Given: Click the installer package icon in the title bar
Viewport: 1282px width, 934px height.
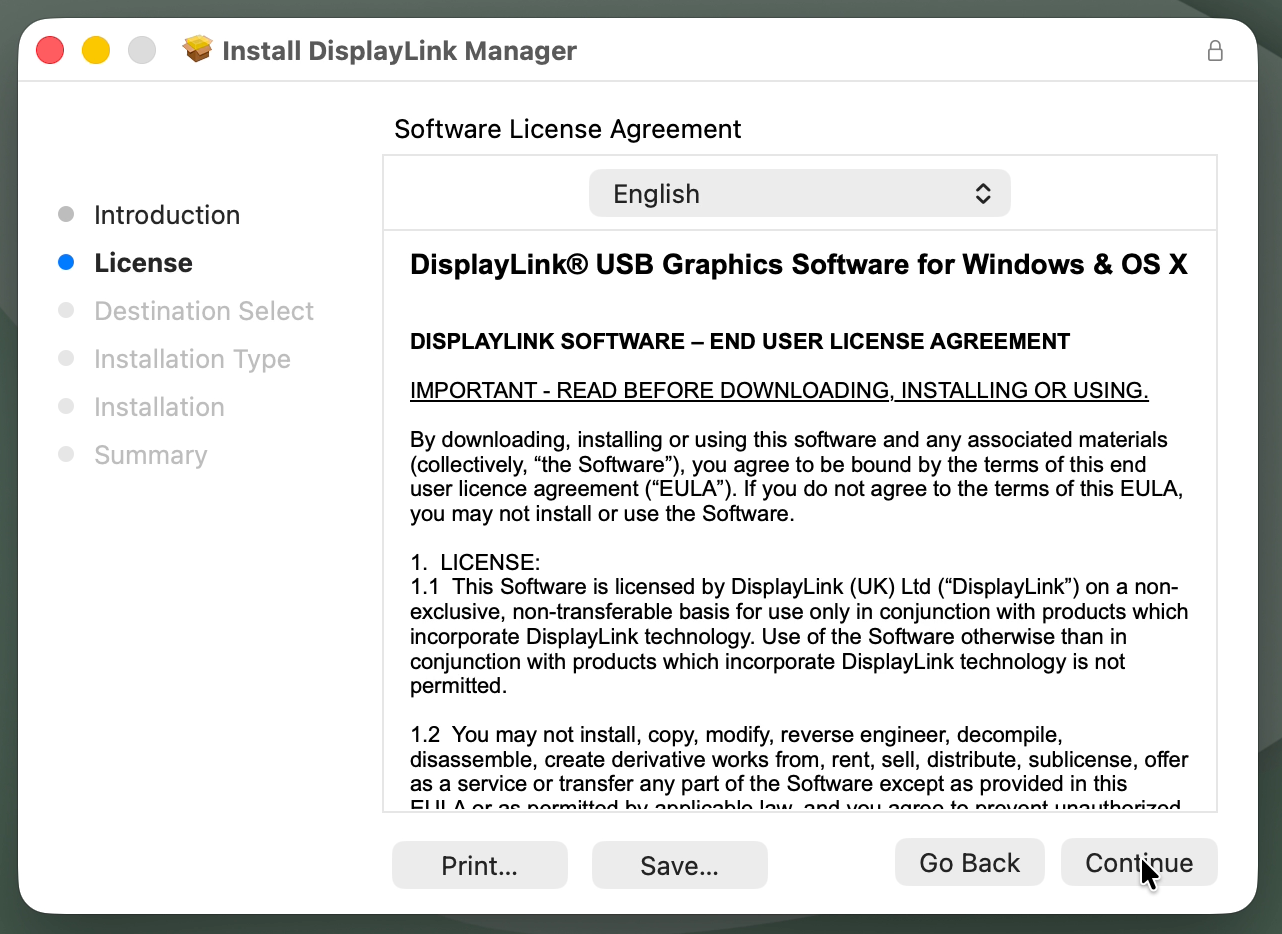Looking at the screenshot, I should [198, 48].
